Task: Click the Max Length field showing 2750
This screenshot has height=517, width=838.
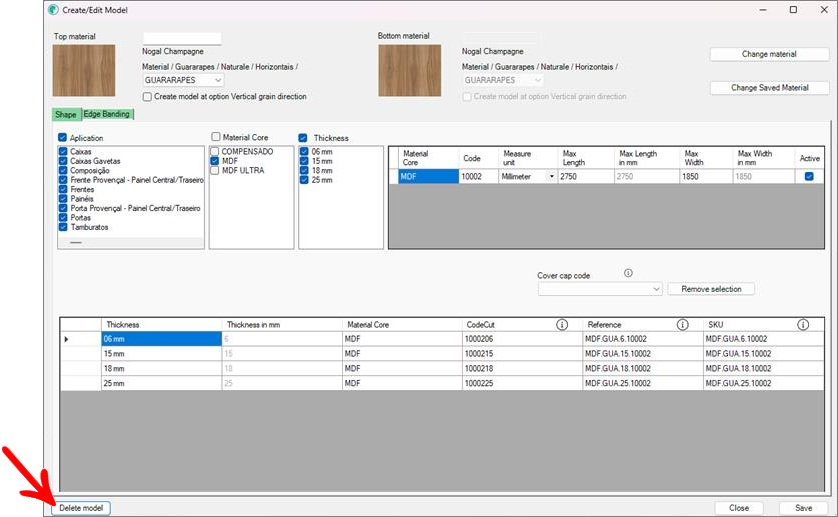Action: [582, 177]
